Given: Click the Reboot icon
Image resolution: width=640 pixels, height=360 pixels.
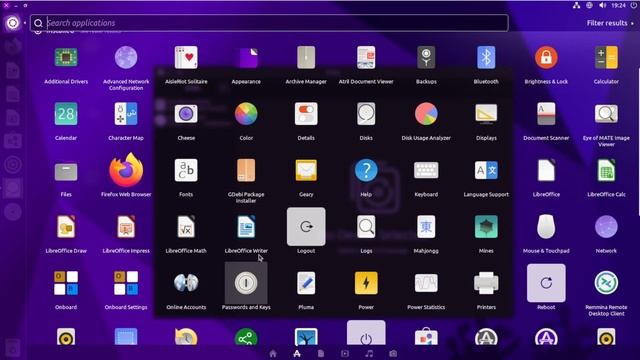Looking at the screenshot, I should pyautogui.click(x=546, y=283).
